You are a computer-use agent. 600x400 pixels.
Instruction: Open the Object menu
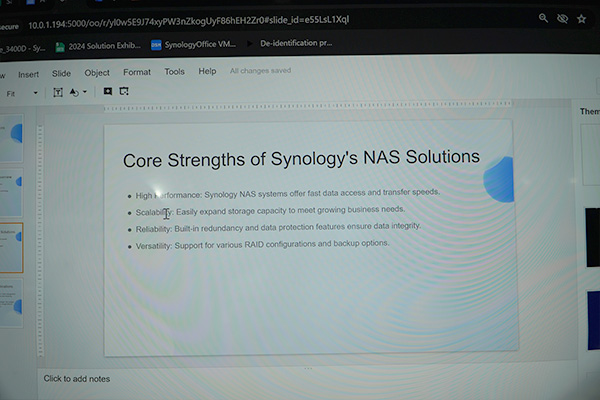click(x=97, y=73)
